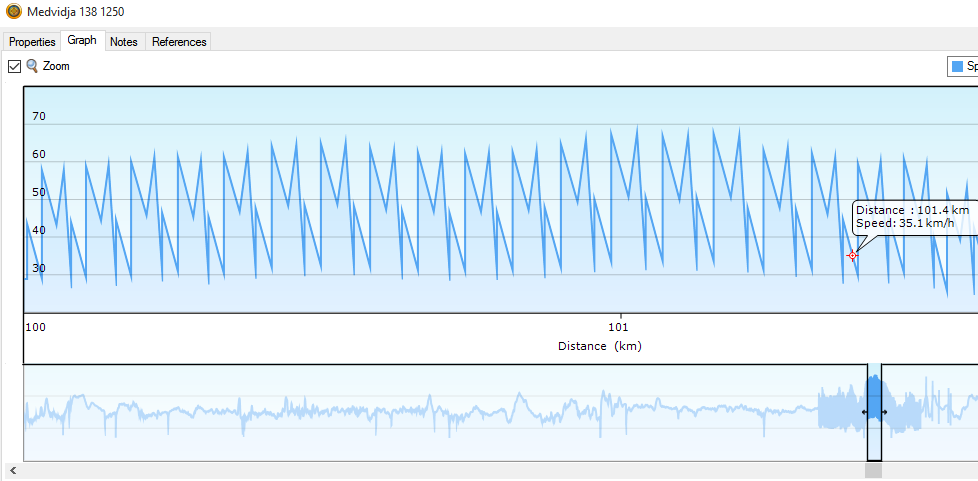This screenshot has width=978, height=481.
Task: Click the Medvidja track icon in title bar
Action: click(x=12, y=12)
